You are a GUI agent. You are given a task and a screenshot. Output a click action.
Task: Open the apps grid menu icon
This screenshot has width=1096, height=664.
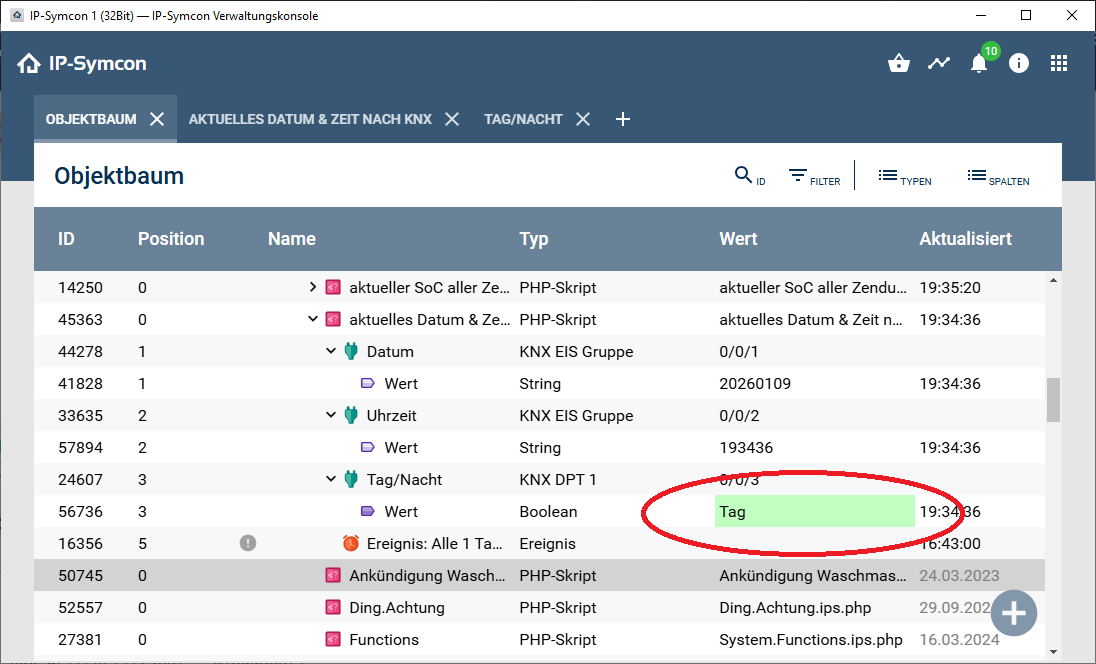(1059, 64)
